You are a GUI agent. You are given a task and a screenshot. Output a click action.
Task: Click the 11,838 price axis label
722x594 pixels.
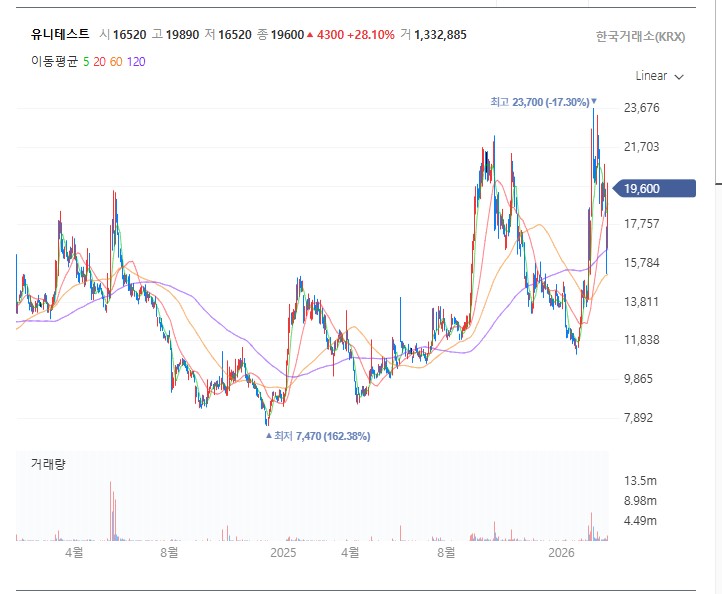(x=641, y=340)
